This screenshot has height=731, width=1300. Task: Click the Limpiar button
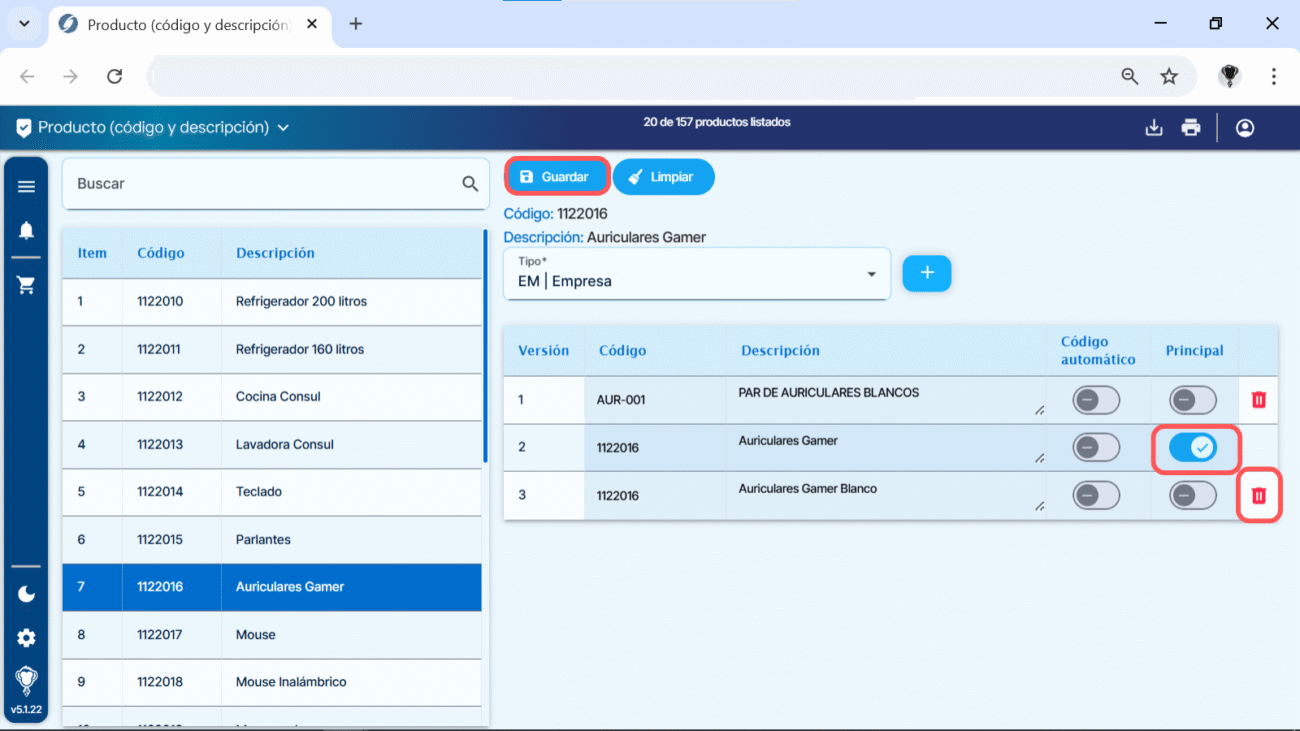click(x=663, y=177)
